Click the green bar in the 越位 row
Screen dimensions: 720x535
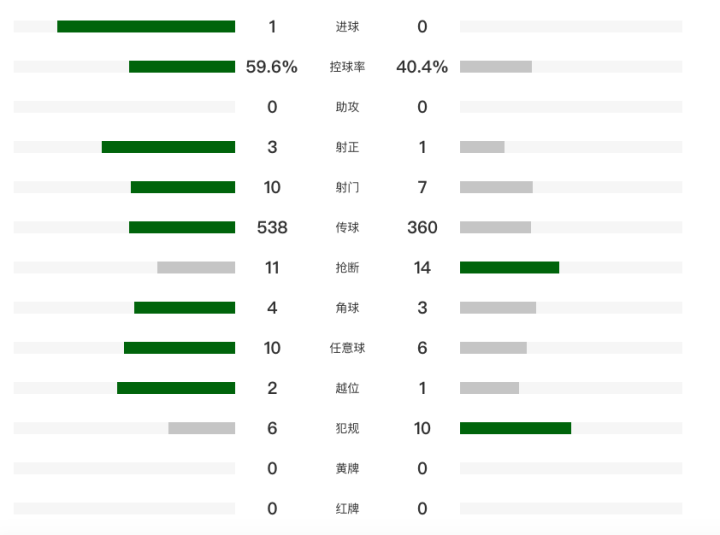coord(176,388)
